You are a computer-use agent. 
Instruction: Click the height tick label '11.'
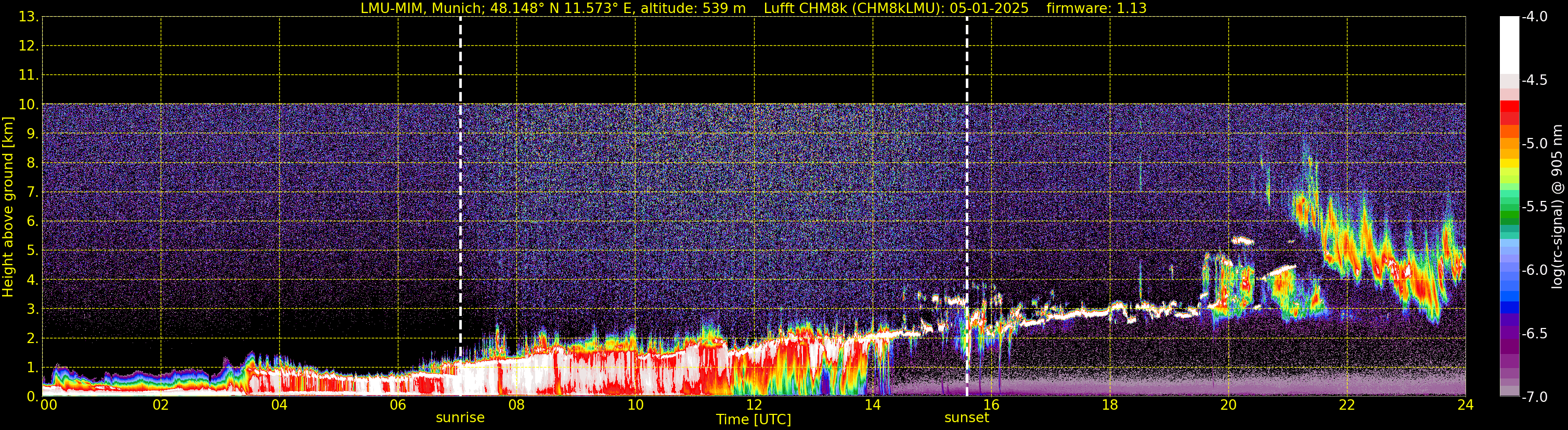29,75
